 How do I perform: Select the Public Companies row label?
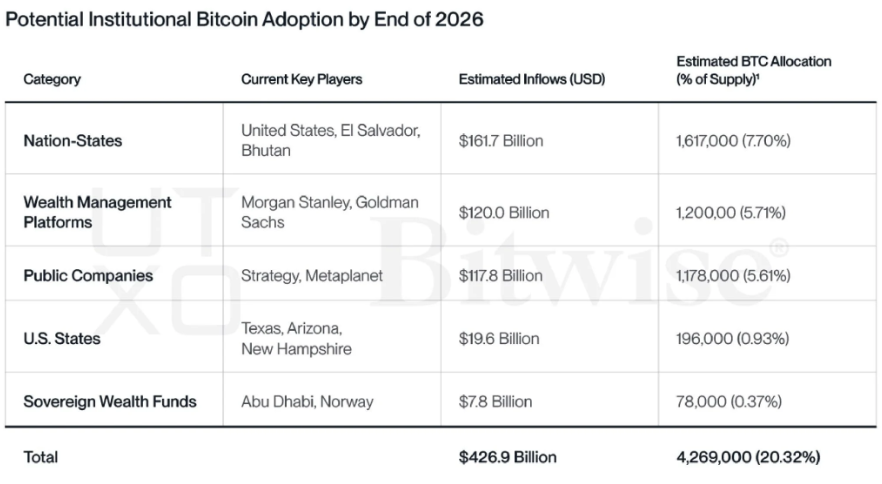(x=88, y=275)
